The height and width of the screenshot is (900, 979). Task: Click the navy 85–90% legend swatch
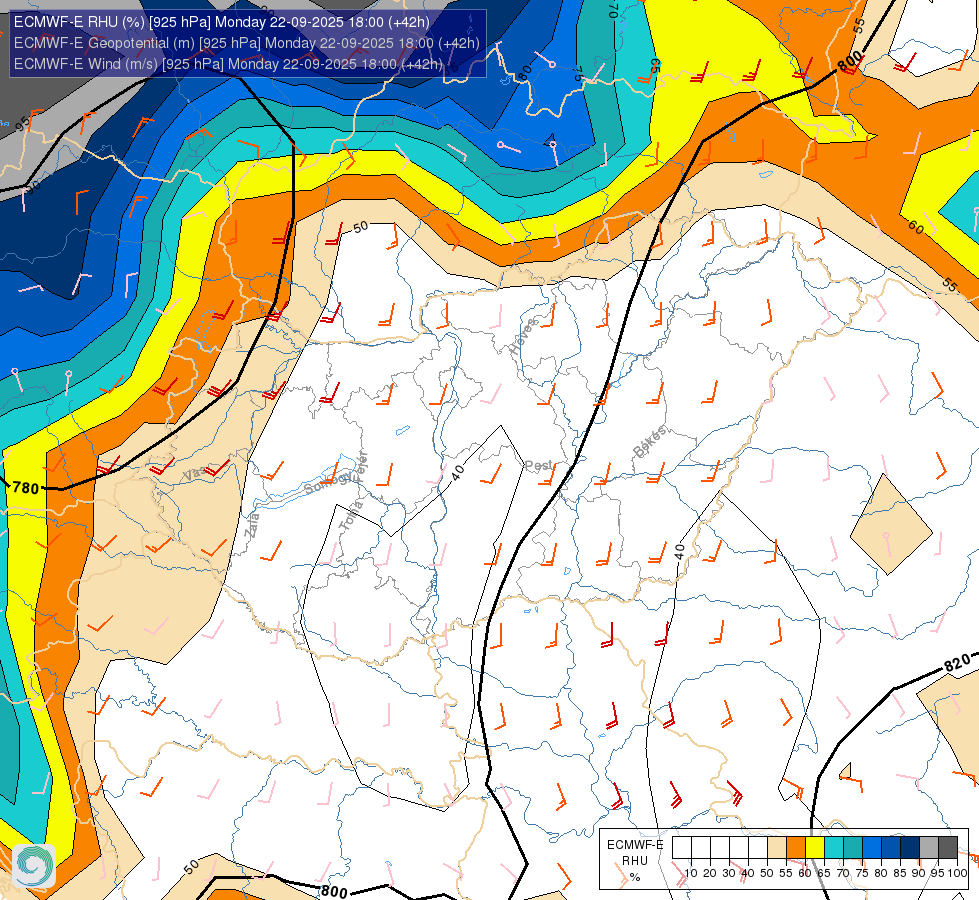pos(910,848)
